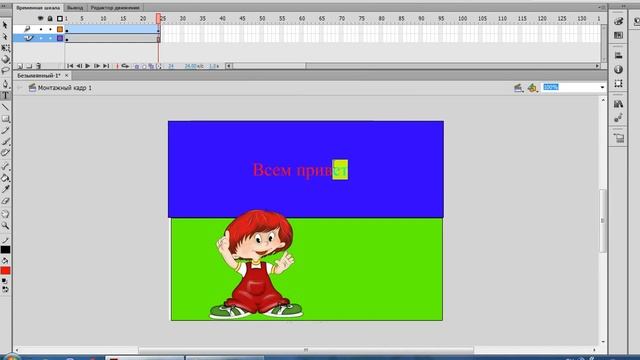This screenshot has height=360, width=640.
Task: Toggle onion skin outlines
Action: pos(144,66)
